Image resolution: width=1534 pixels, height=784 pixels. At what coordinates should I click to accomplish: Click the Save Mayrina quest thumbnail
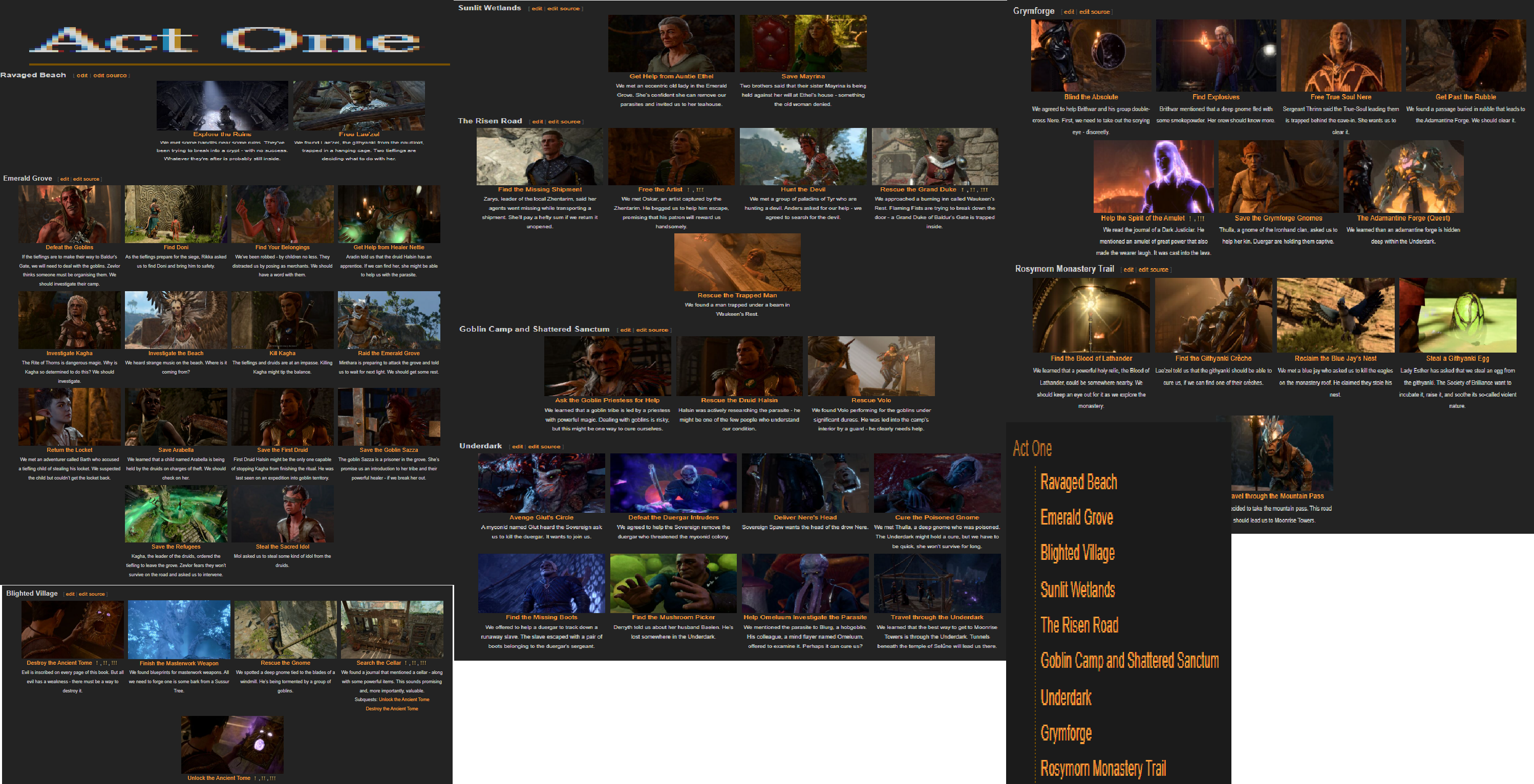[x=803, y=43]
